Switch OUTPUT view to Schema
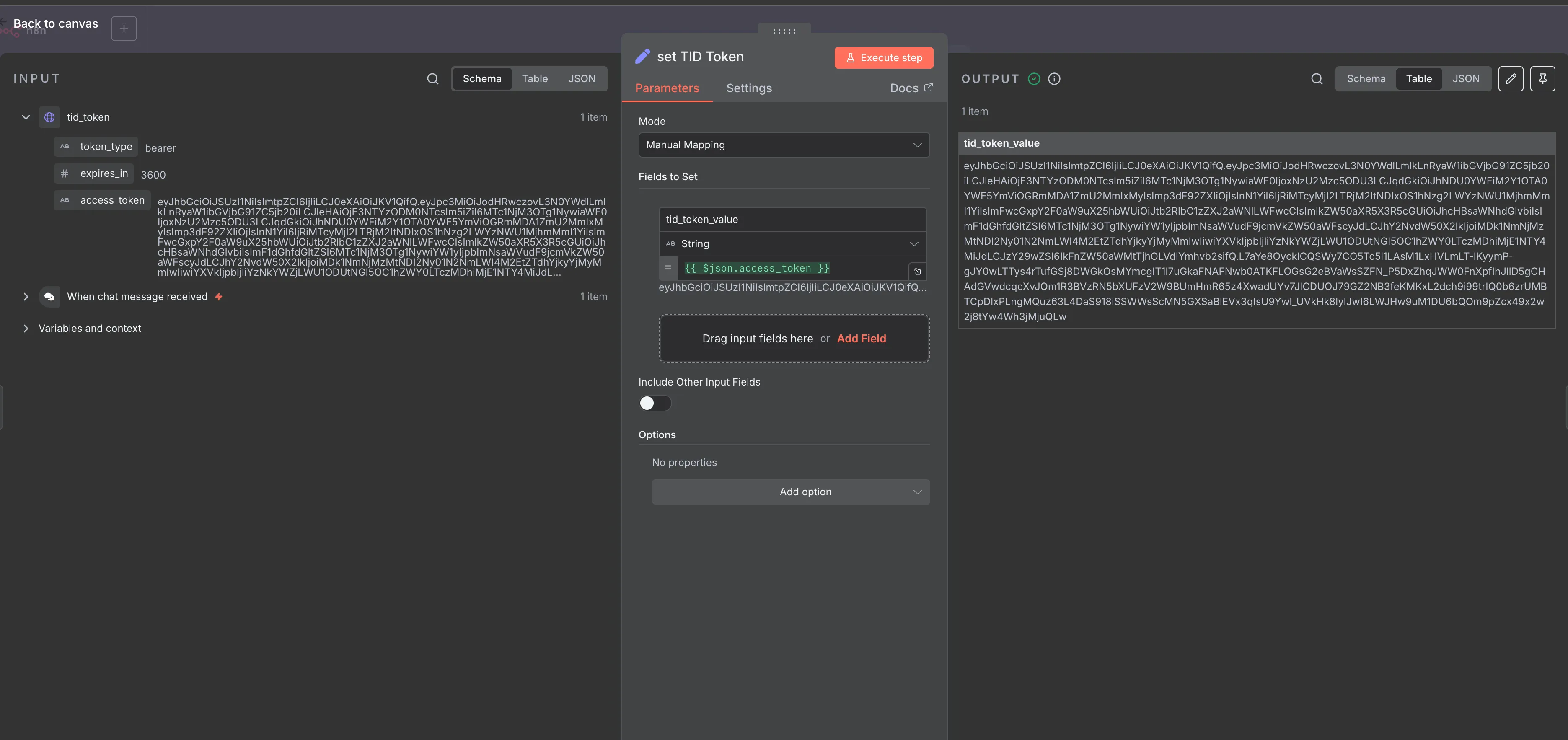This screenshot has width=1568, height=740. (1366, 79)
